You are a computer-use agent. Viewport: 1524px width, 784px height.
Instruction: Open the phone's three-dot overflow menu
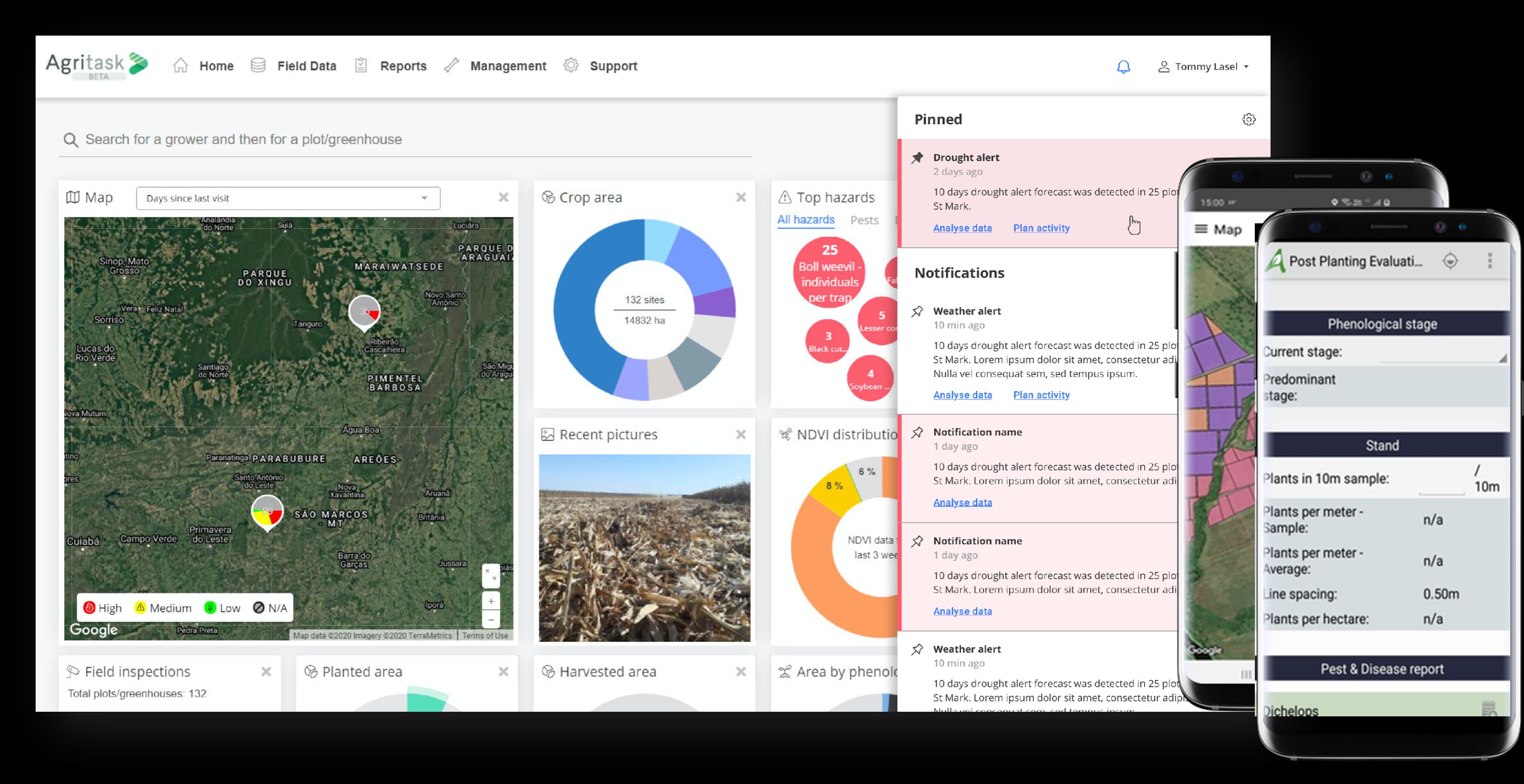[1490, 261]
